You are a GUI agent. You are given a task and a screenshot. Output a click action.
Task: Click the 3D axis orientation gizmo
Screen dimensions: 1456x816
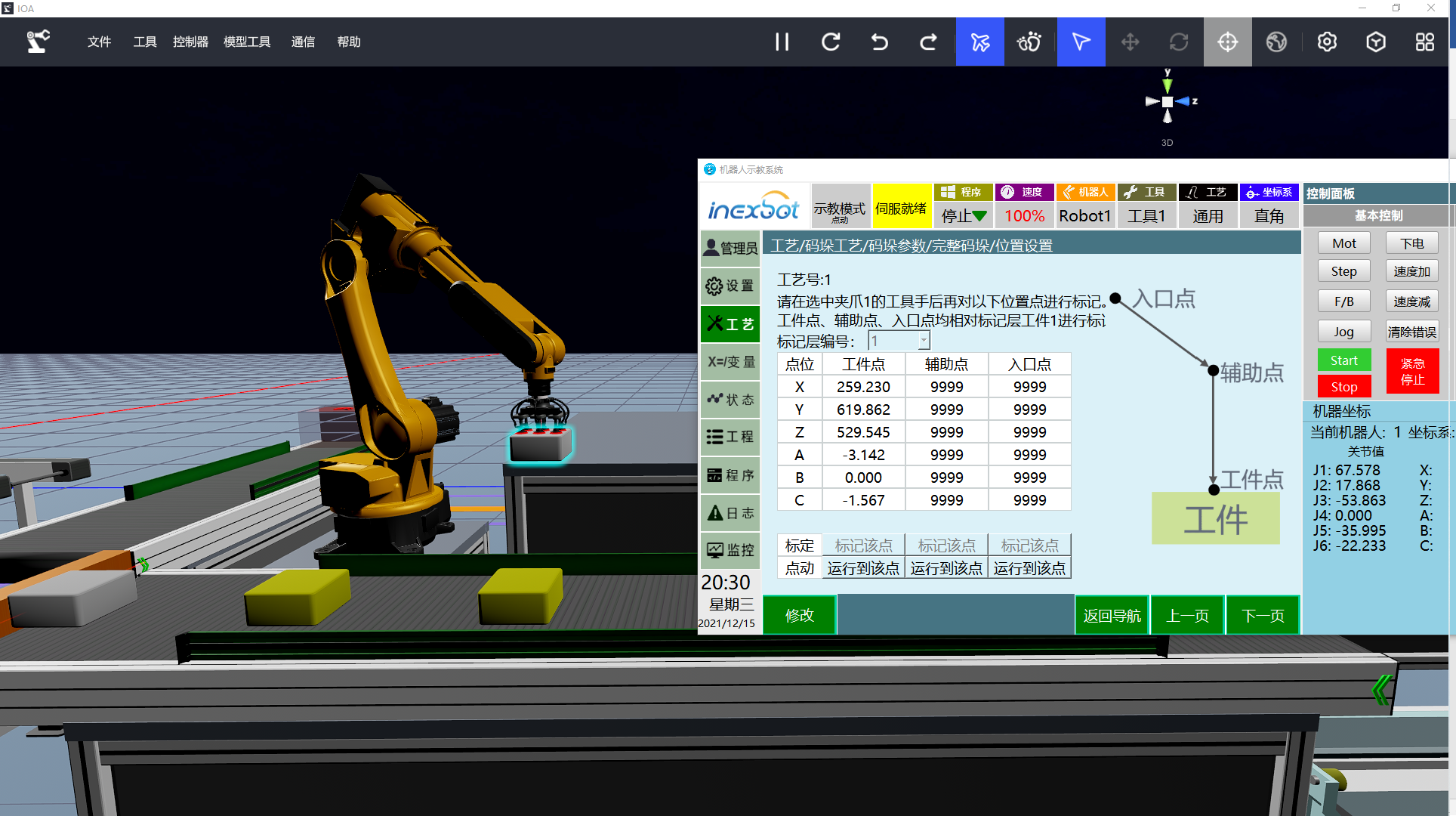point(1168,101)
